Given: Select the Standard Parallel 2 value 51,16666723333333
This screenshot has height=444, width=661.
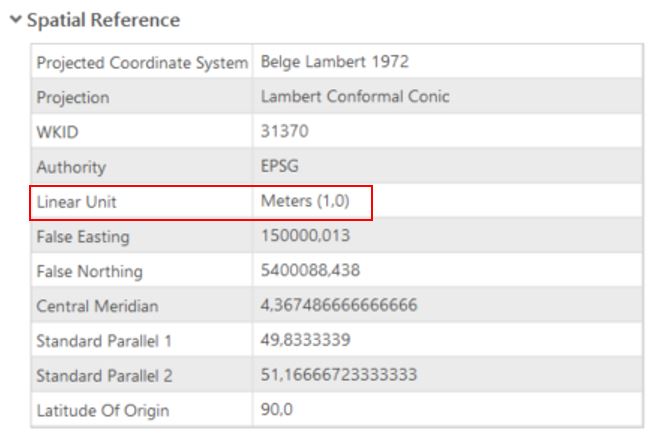Looking at the screenshot, I should [332, 375].
